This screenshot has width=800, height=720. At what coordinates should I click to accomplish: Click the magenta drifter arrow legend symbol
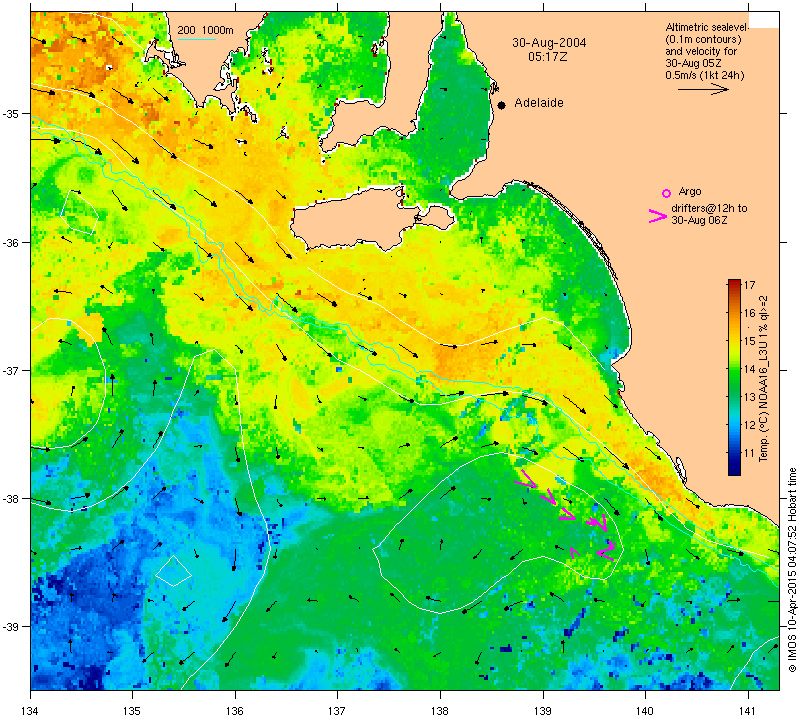tap(657, 216)
